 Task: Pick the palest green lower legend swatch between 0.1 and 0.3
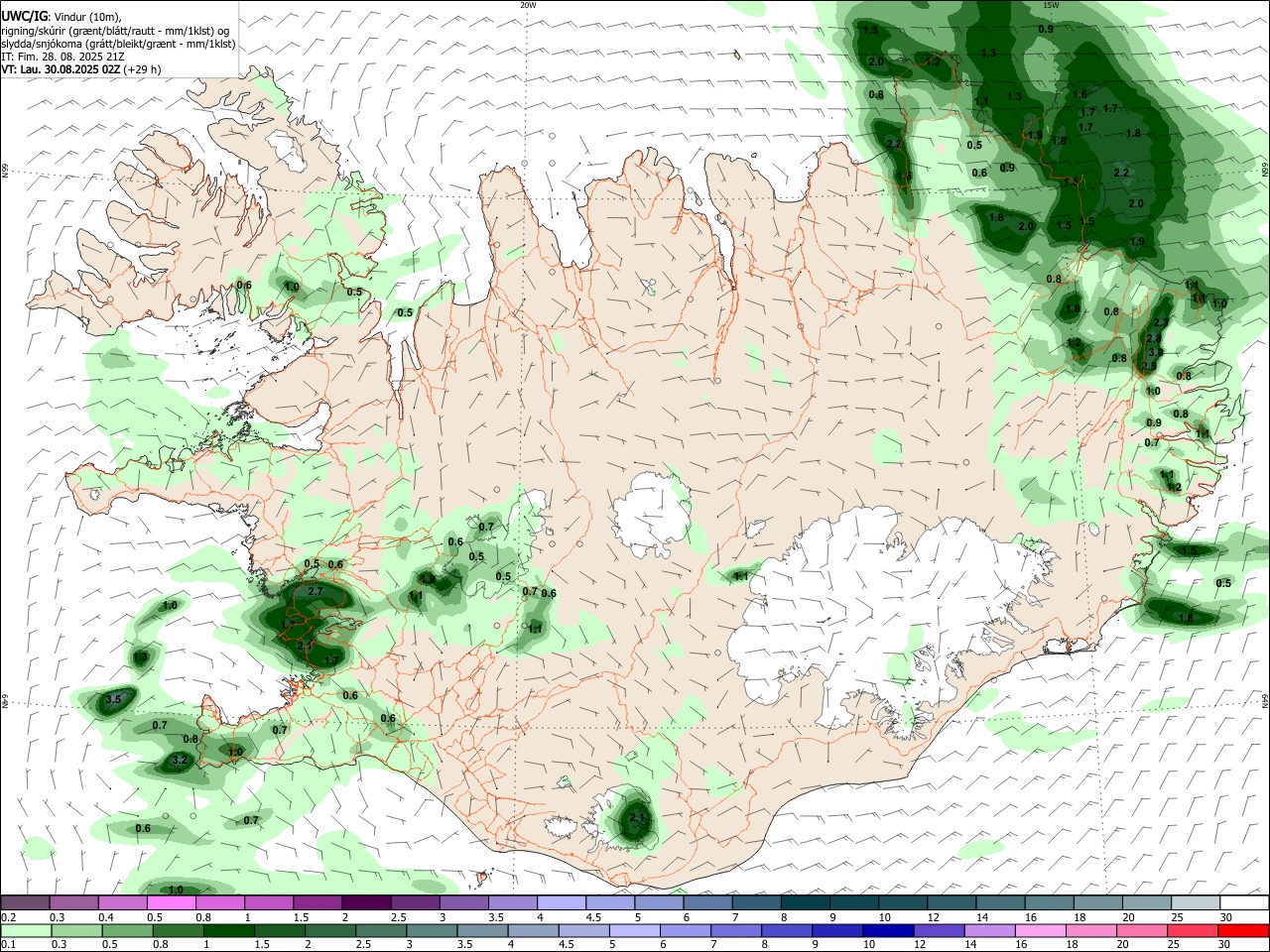point(26,931)
